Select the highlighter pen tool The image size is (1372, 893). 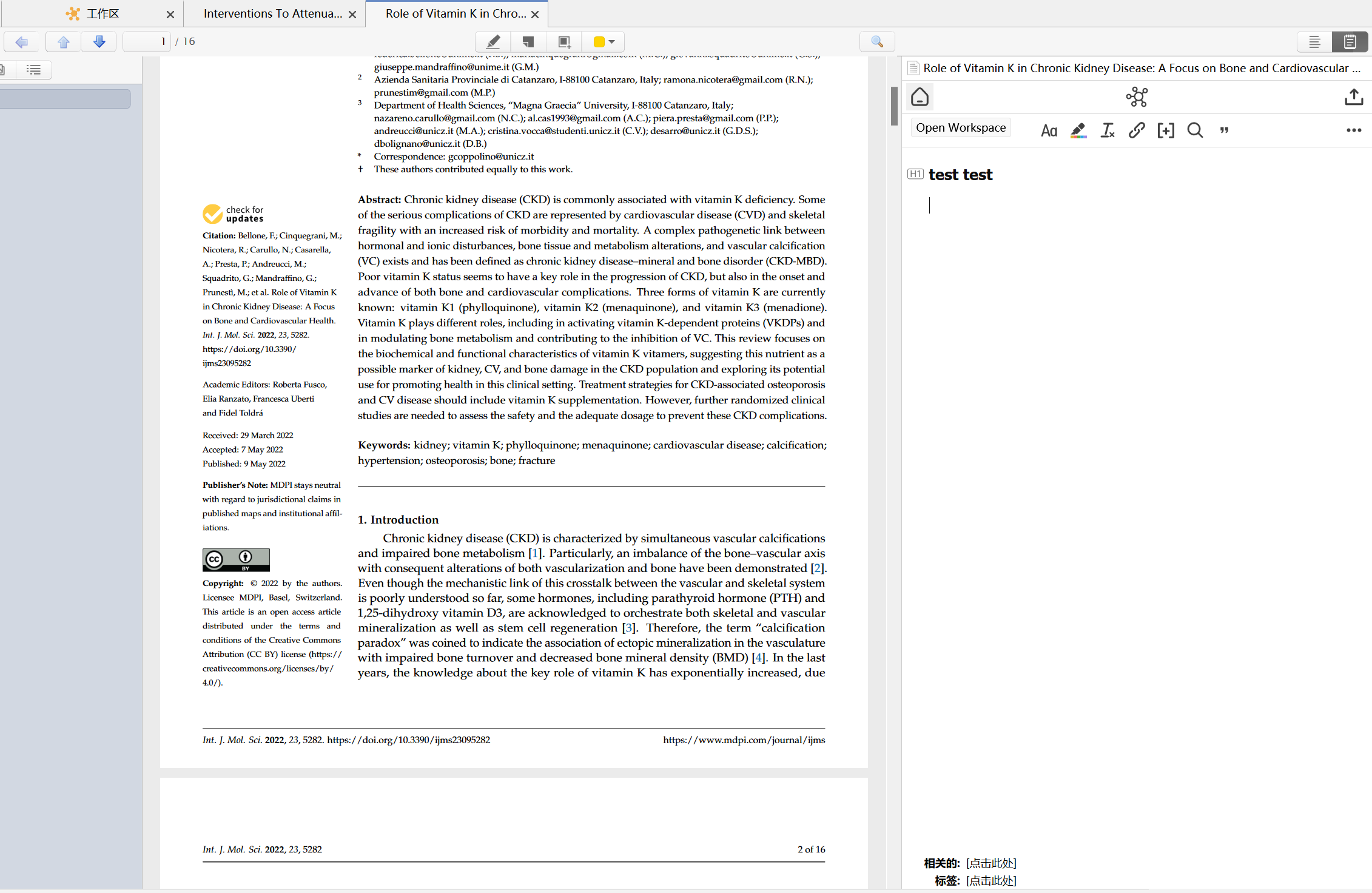click(x=493, y=42)
